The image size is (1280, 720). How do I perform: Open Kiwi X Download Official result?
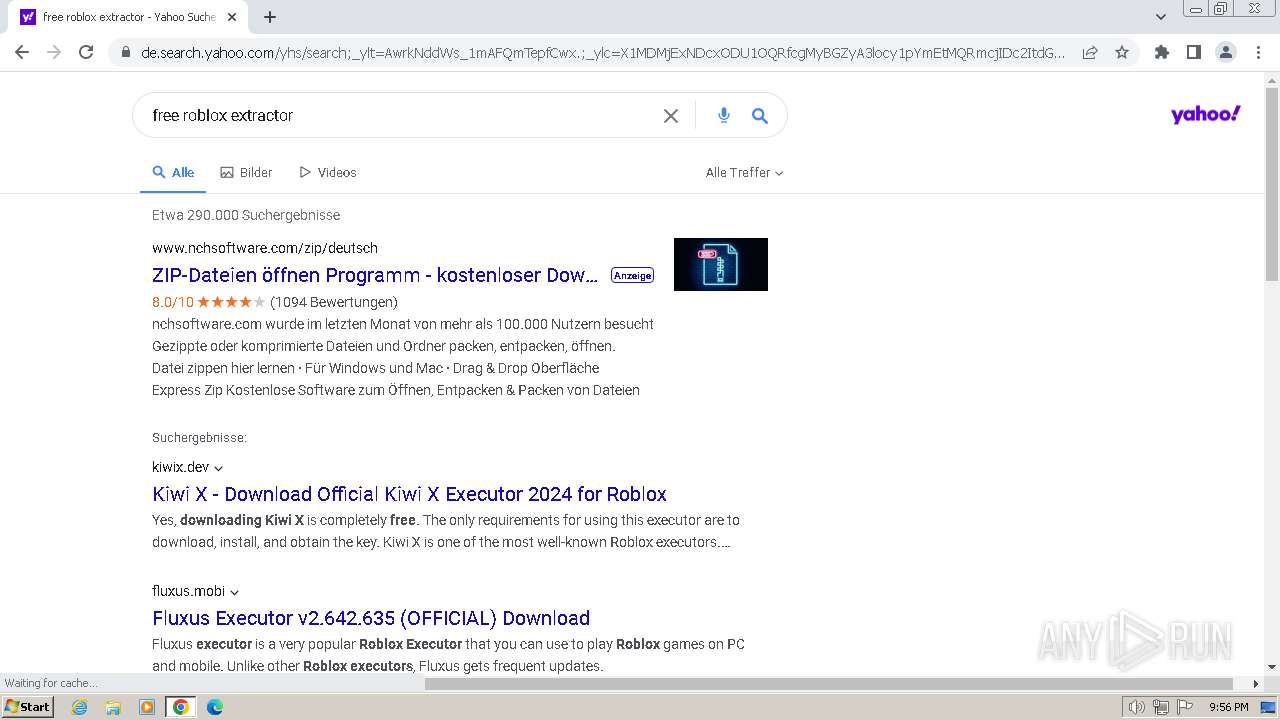(409, 494)
